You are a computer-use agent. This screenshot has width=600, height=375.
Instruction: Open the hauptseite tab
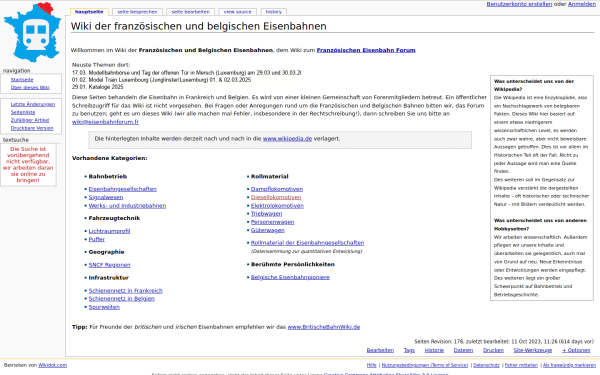coord(89,12)
